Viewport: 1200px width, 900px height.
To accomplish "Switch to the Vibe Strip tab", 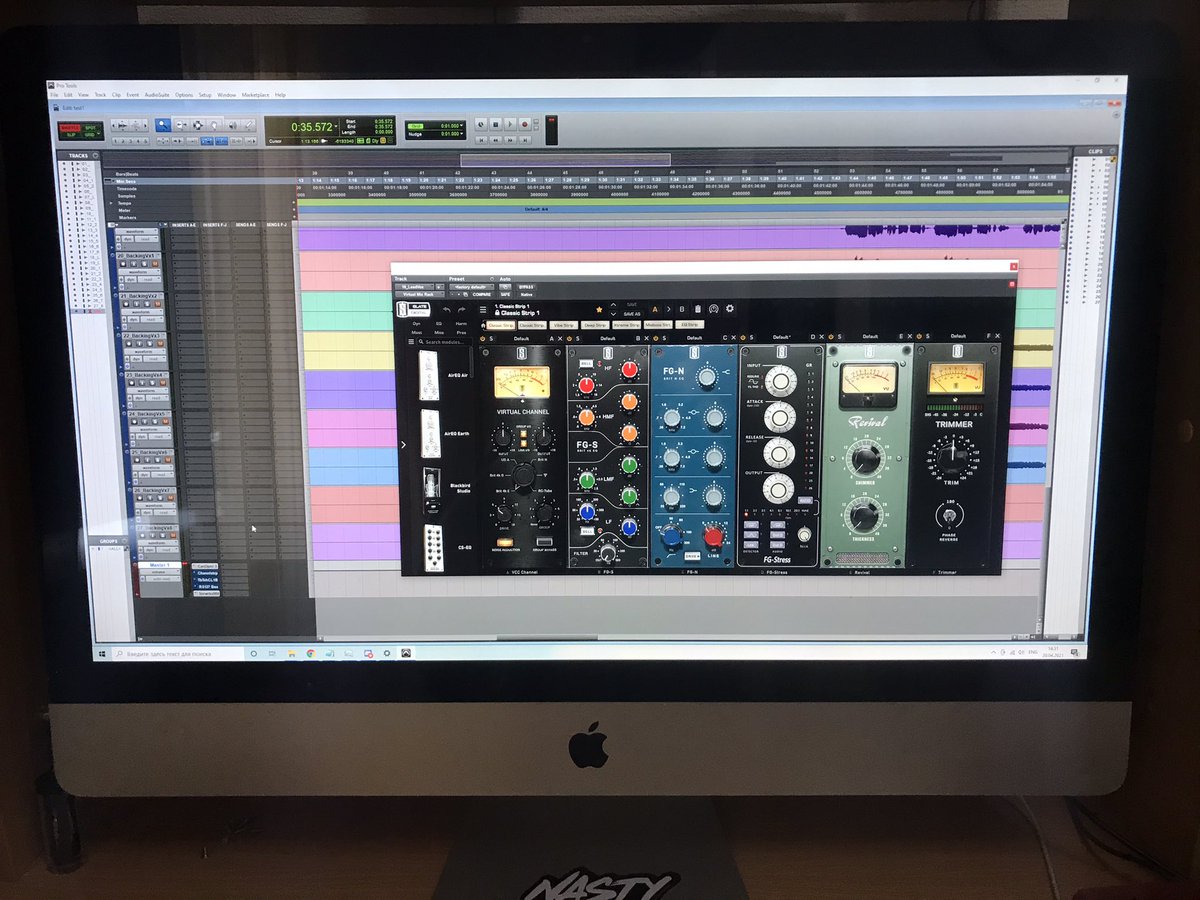I will (564, 325).
